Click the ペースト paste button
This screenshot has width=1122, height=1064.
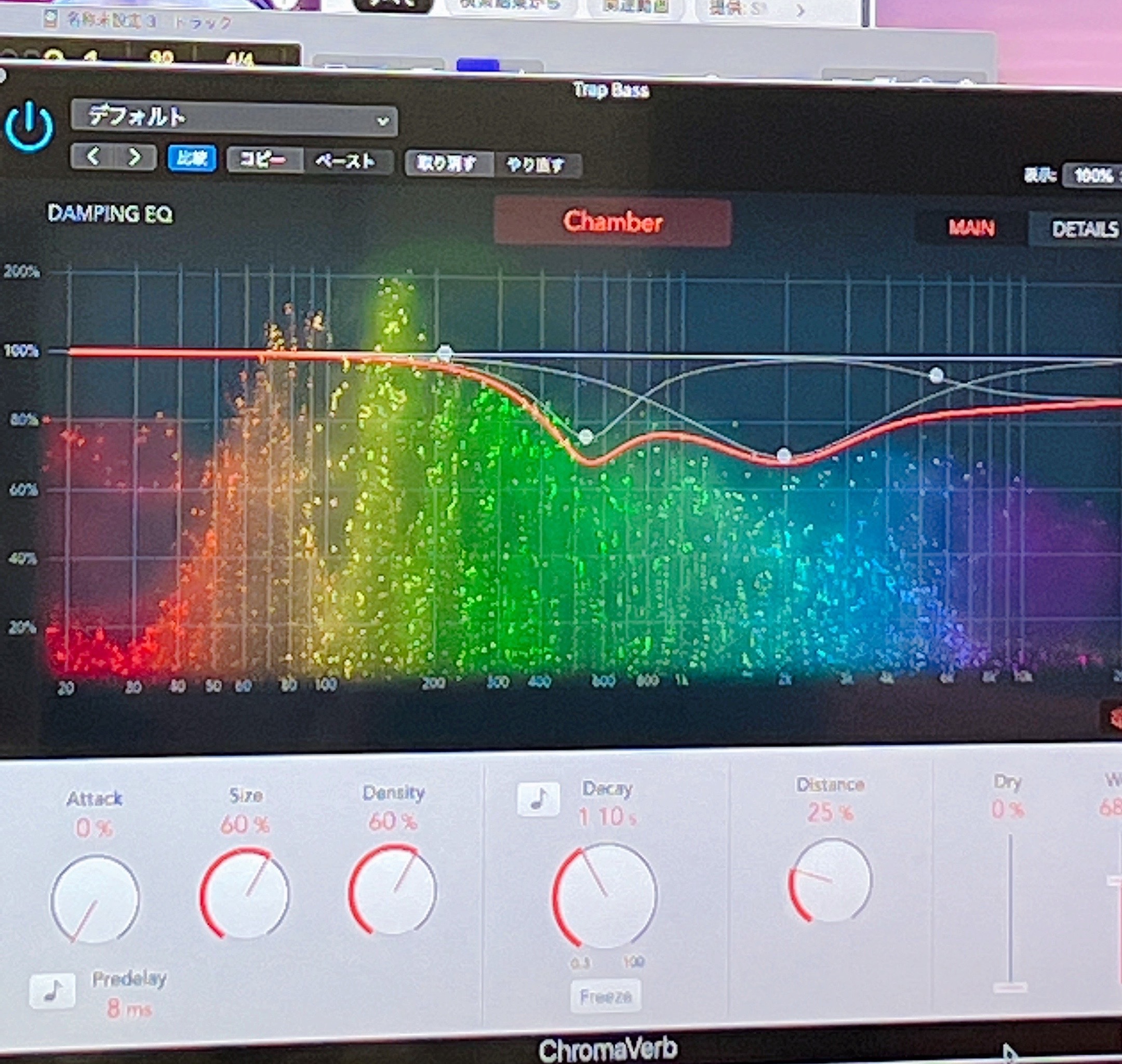coord(346,162)
